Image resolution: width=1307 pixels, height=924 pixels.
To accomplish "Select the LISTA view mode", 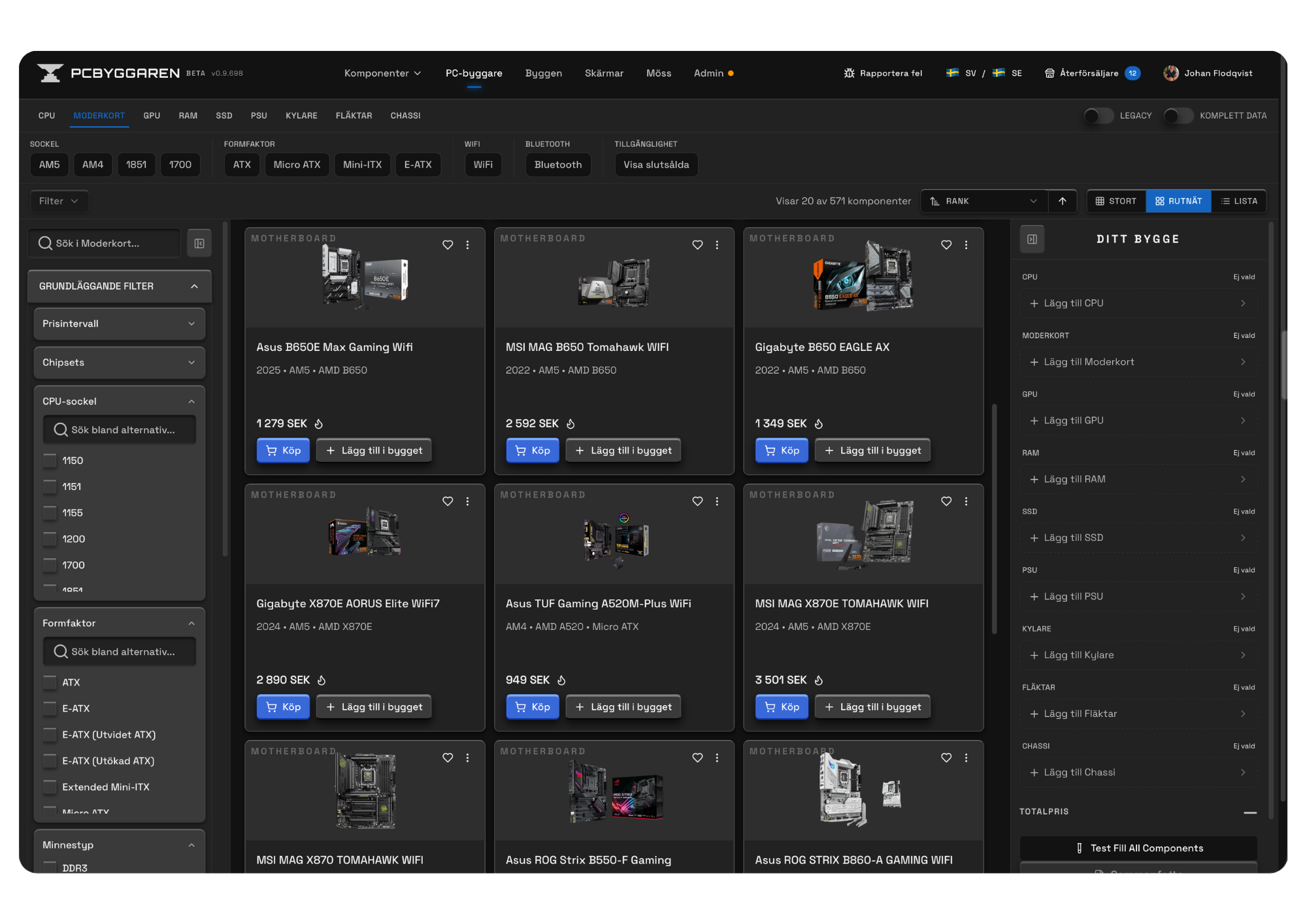I will (x=1239, y=201).
